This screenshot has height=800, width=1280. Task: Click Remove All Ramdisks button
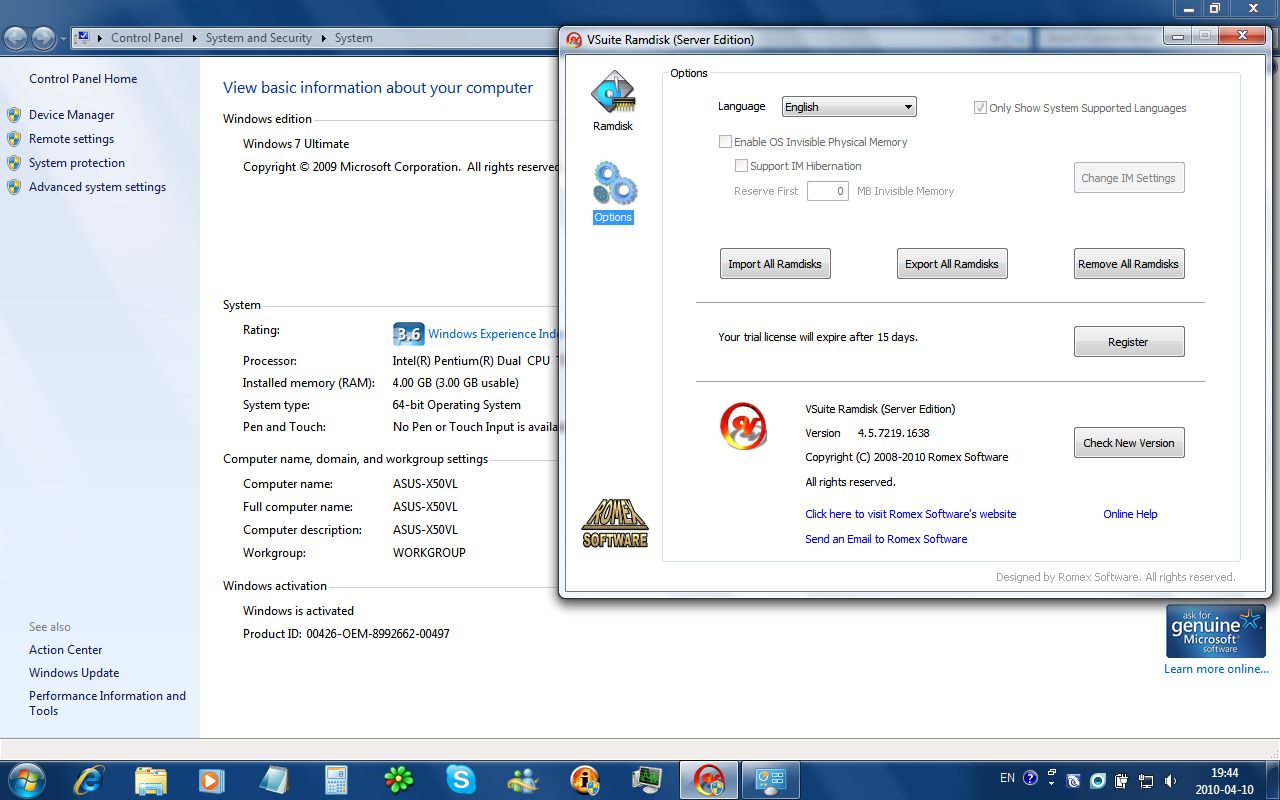tap(1129, 264)
